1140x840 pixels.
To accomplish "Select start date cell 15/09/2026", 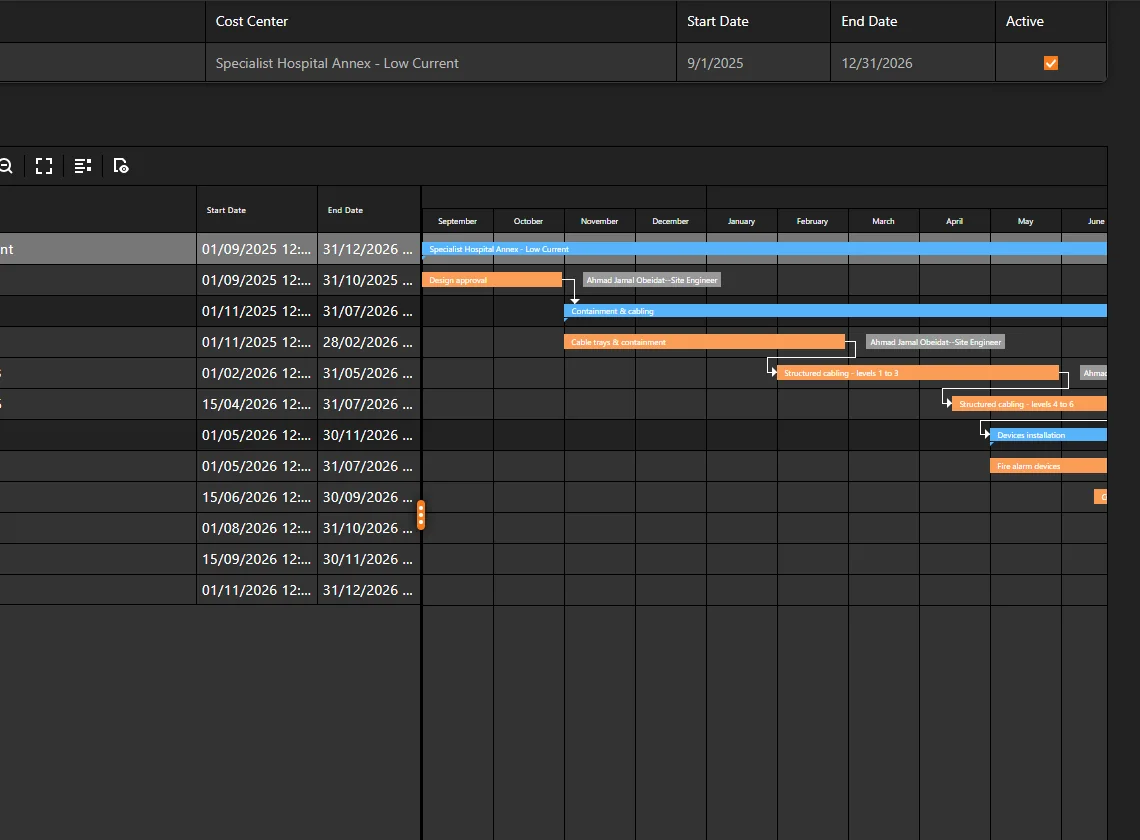I will click(257, 559).
